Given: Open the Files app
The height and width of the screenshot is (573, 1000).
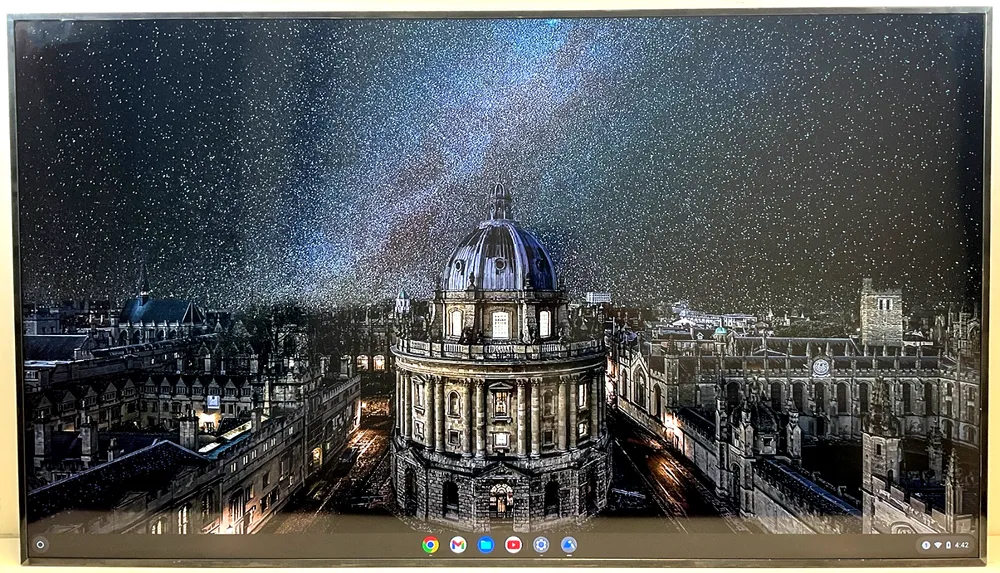Looking at the screenshot, I should tap(486, 544).
